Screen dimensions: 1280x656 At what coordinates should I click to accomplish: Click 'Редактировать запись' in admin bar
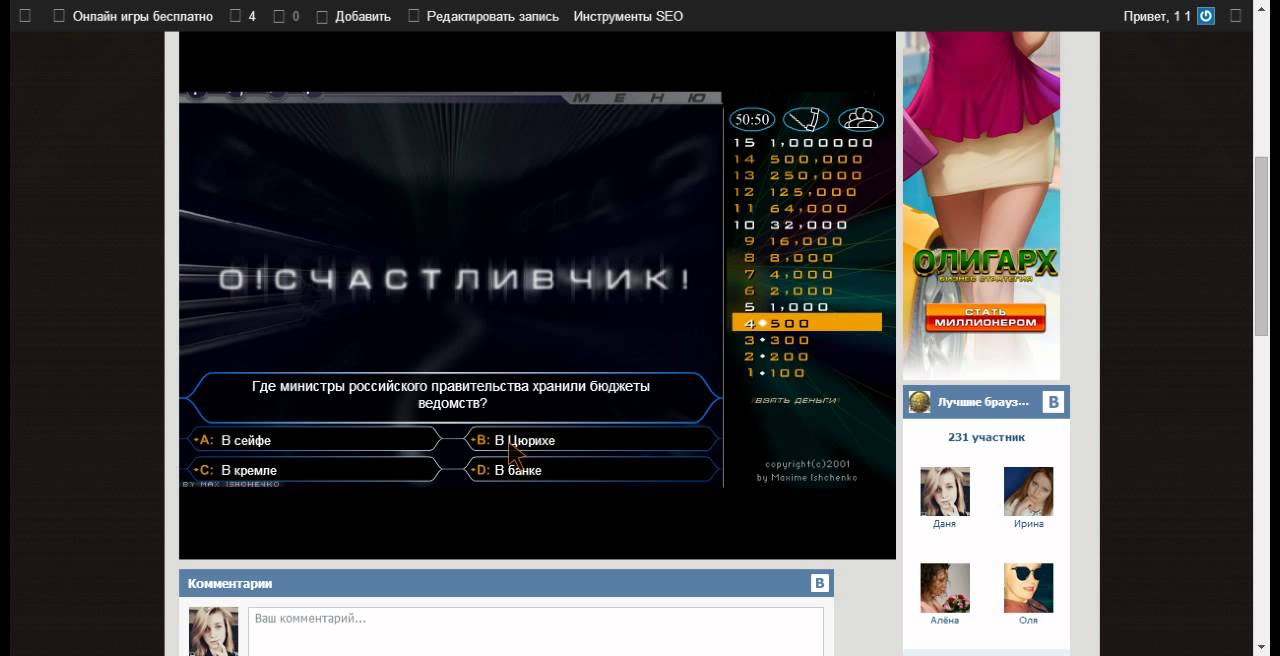483,16
